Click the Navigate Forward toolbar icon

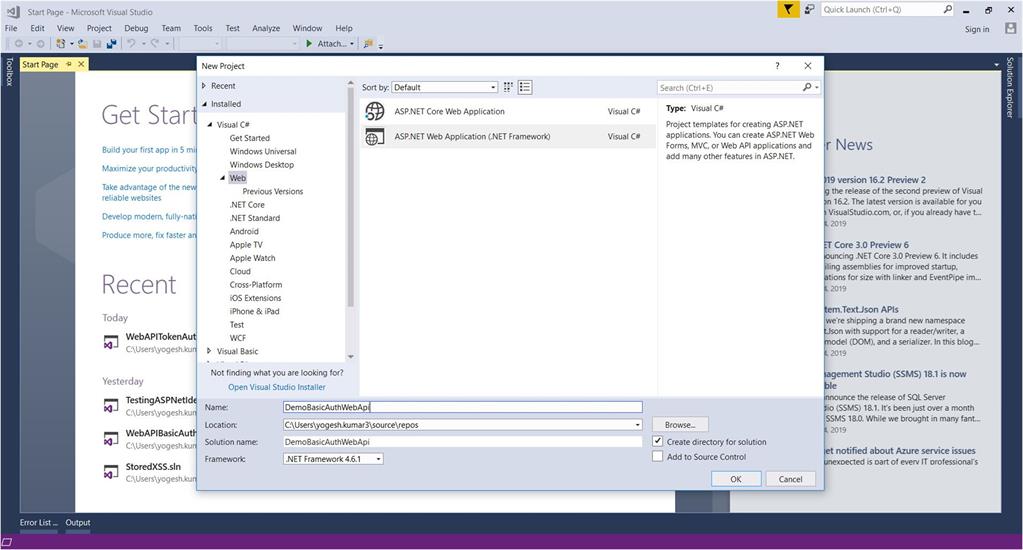pos(40,44)
